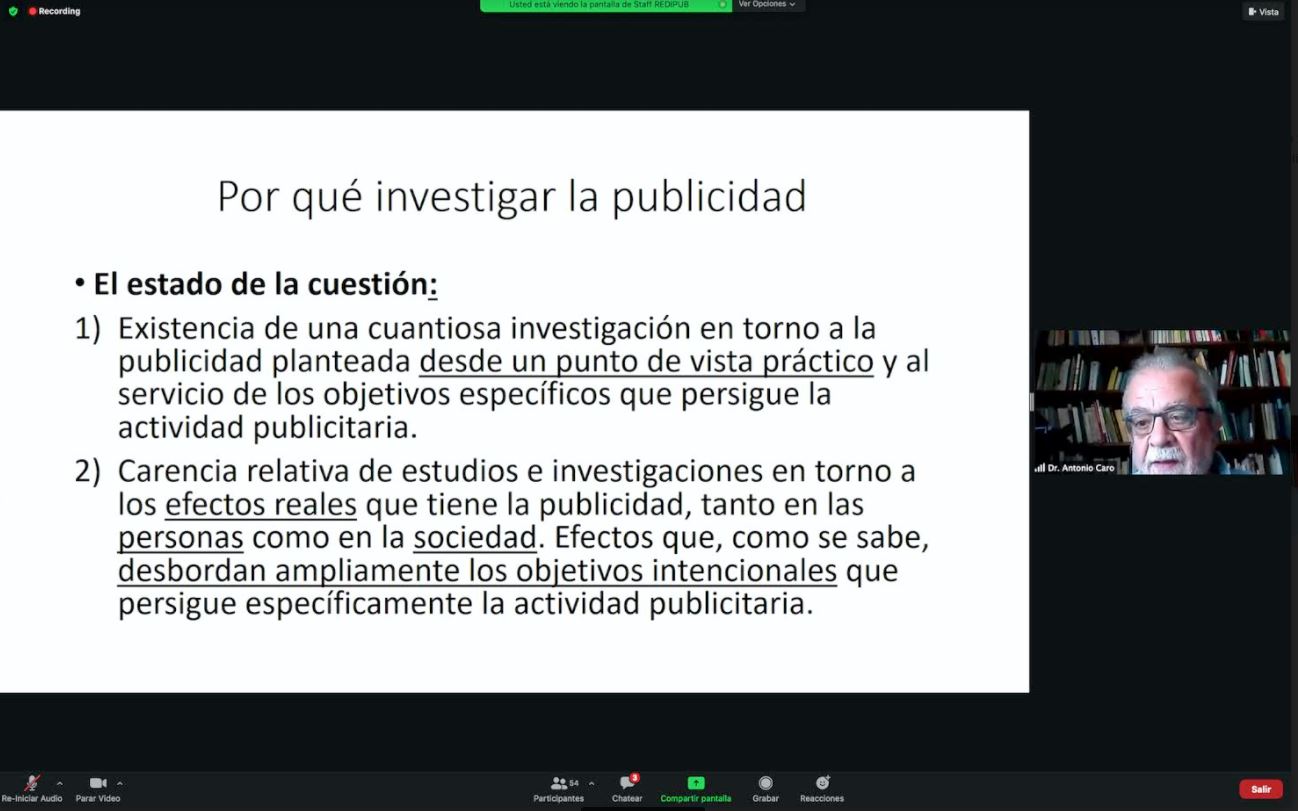Open the Ver Opciones menu
Screen dimensions: 1298x811
(x=767, y=5)
